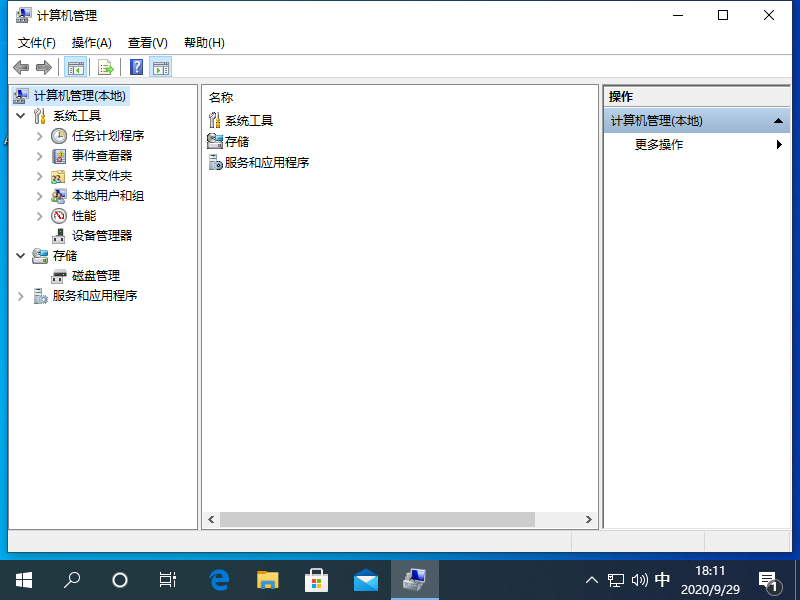Screen dimensions: 800x600
Task: Click the Export List toolbar icon
Action: 104,67
